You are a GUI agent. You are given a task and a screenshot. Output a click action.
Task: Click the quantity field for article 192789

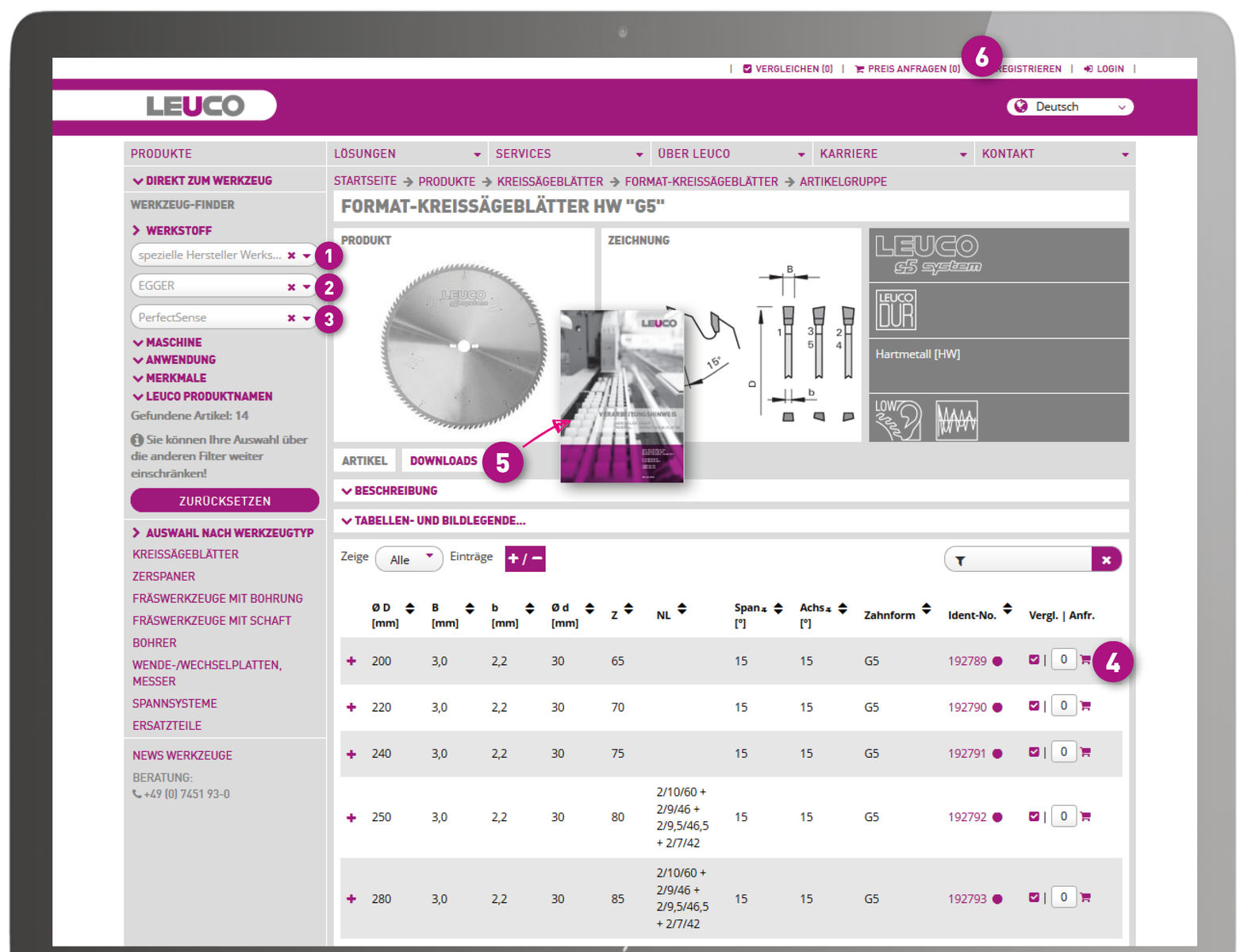tap(1064, 659)
